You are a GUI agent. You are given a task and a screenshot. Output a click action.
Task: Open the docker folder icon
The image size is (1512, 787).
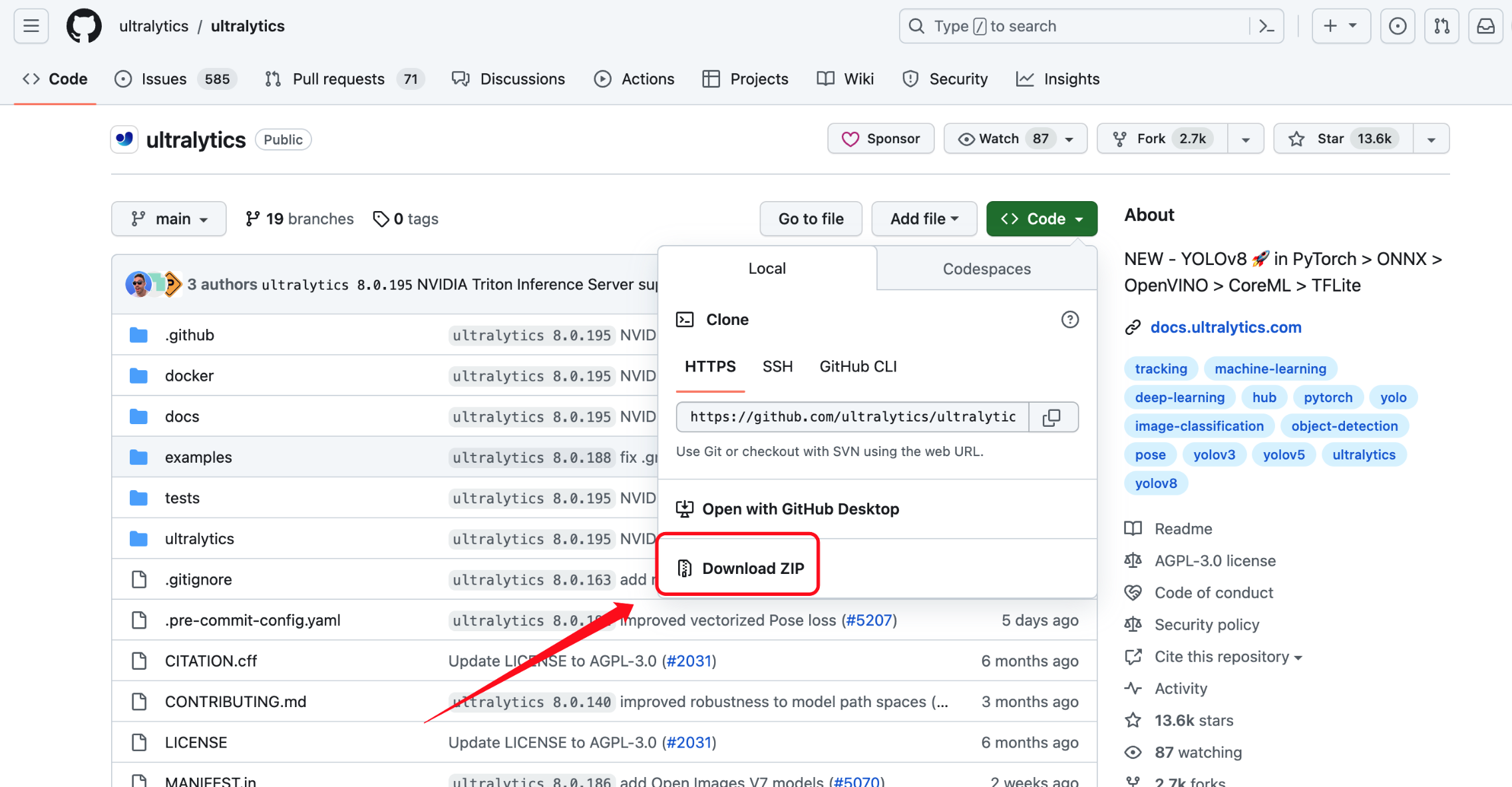138,376
